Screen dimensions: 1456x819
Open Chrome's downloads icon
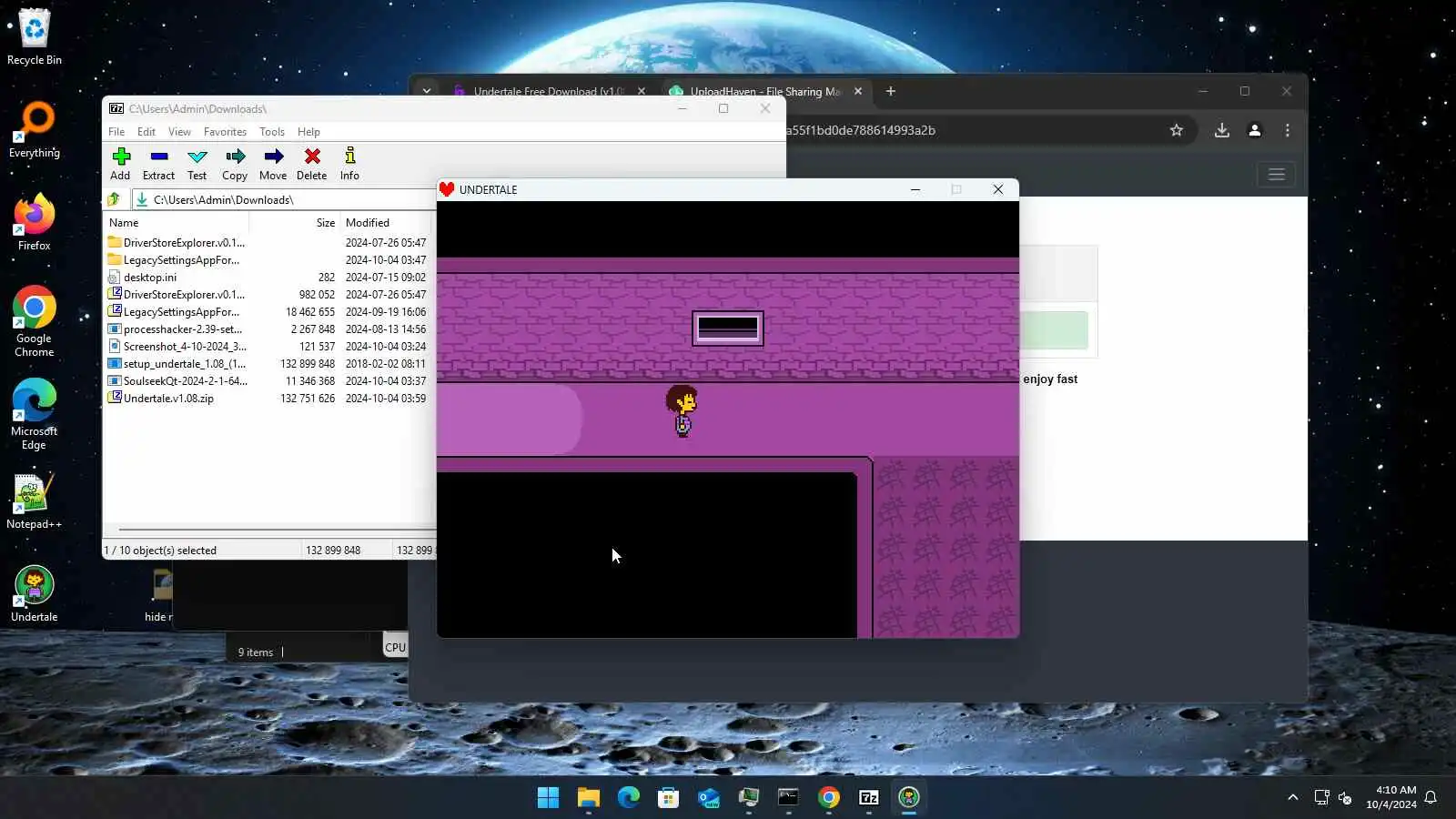[x=1222, y=130]
